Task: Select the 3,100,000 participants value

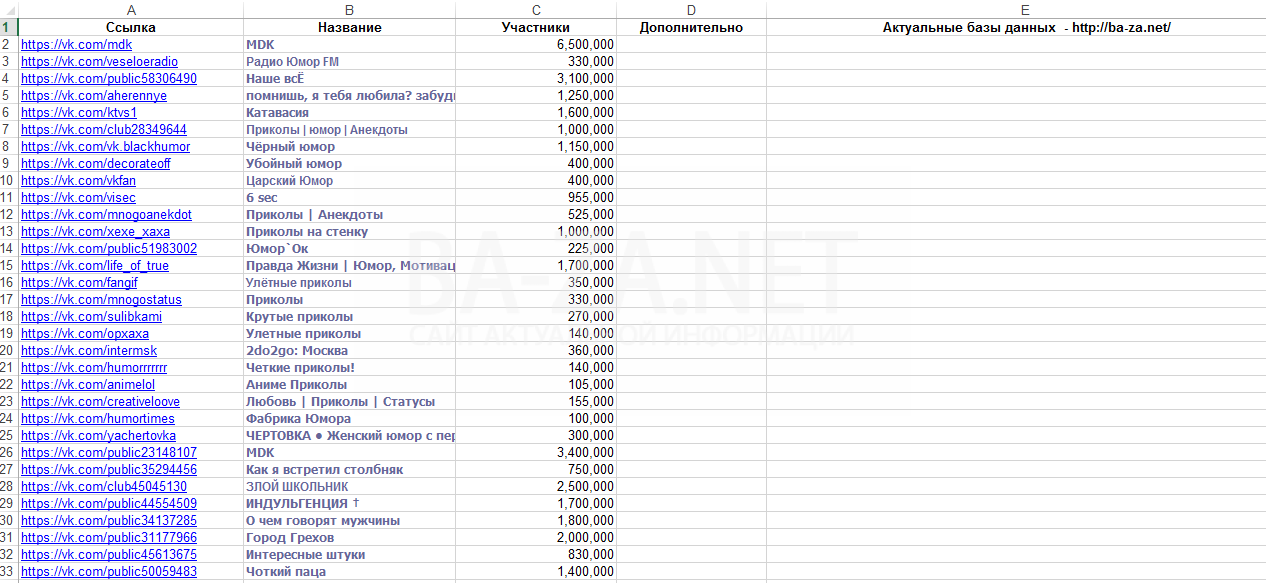Action: pyautogui.click(x=536, y=78)
